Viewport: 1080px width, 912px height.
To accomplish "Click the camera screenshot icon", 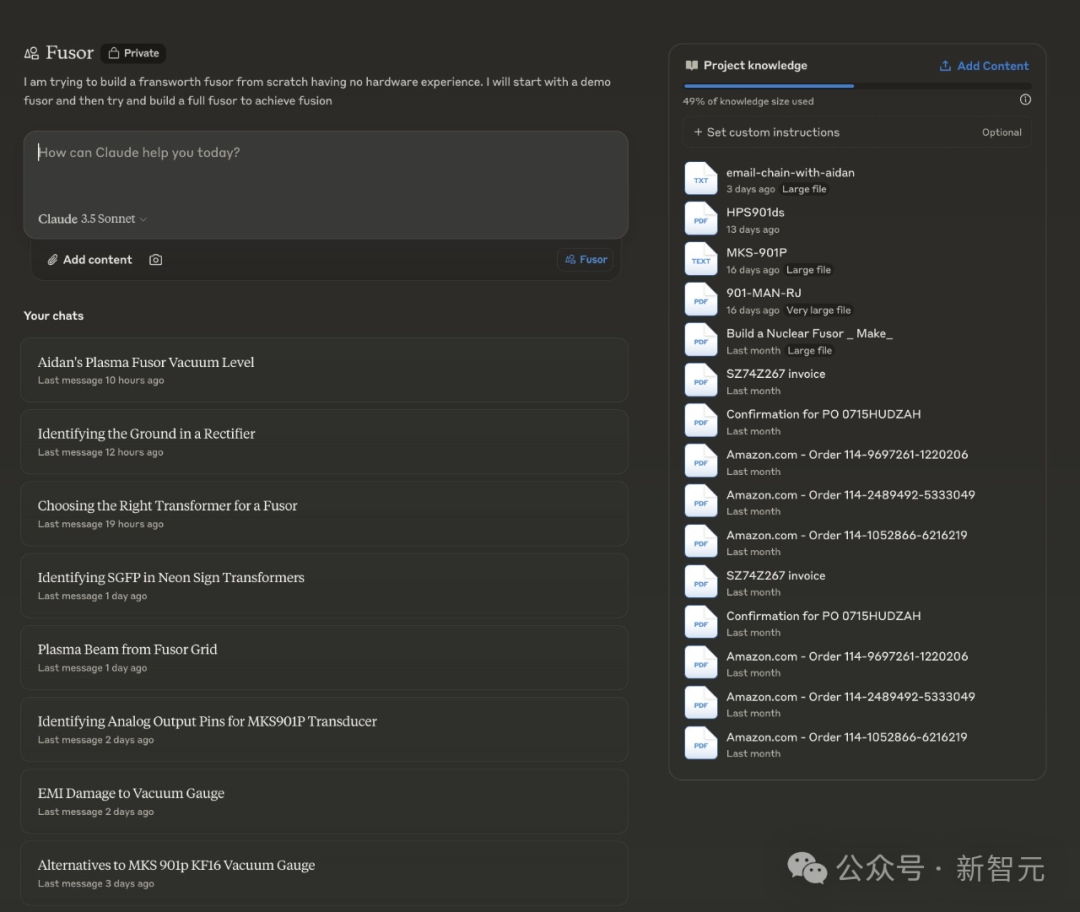I will 156,260.
